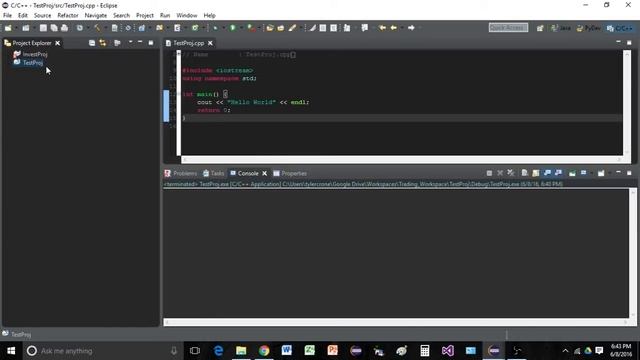Open Project Explorer view menu arrow
Image resolution: width=640 pixels, height=360 pixels.
pyautogui.click(x=130, y=42)
